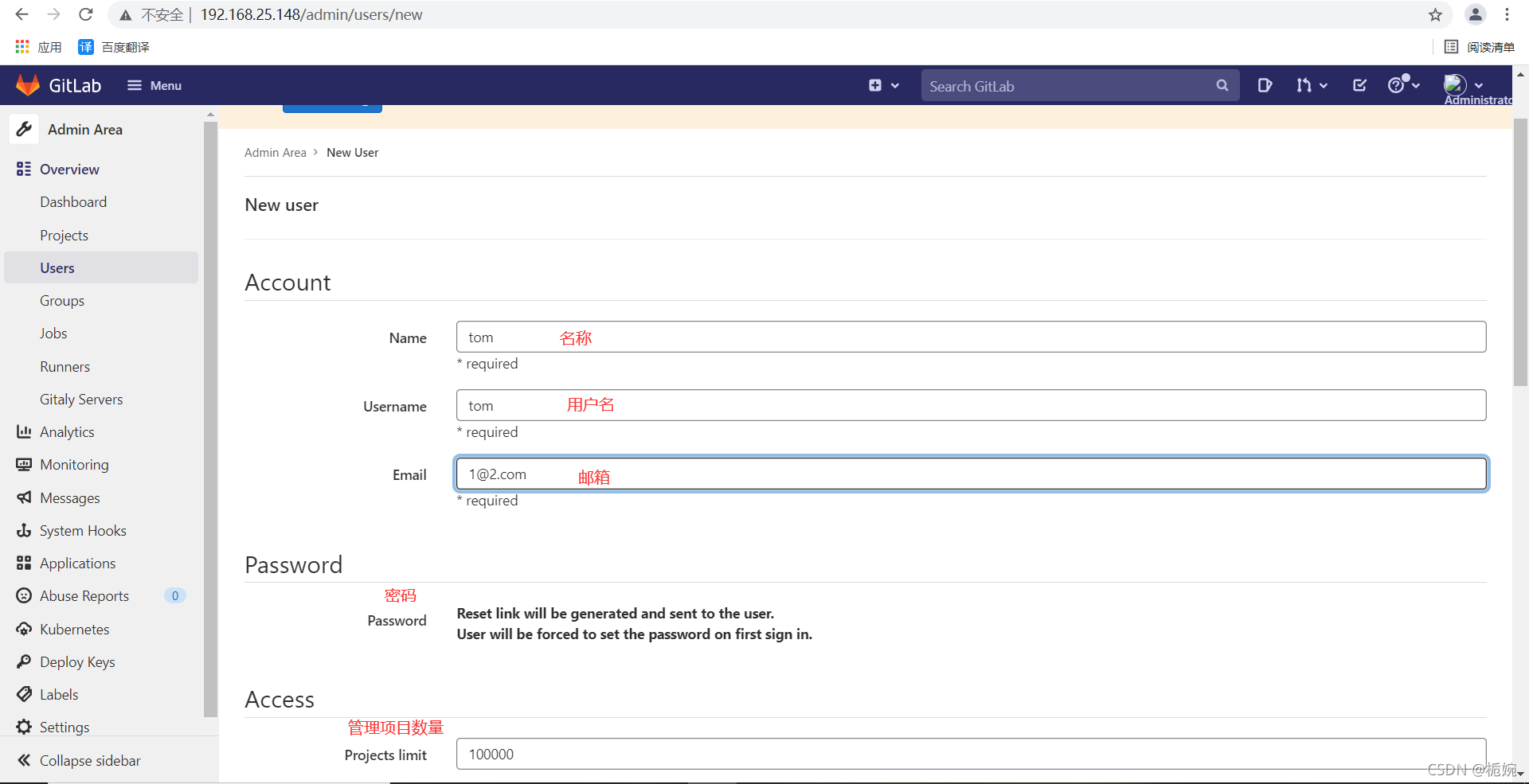Click the Labels tag icon
This screenshot has height=784, width=1529.
[24, 694]
